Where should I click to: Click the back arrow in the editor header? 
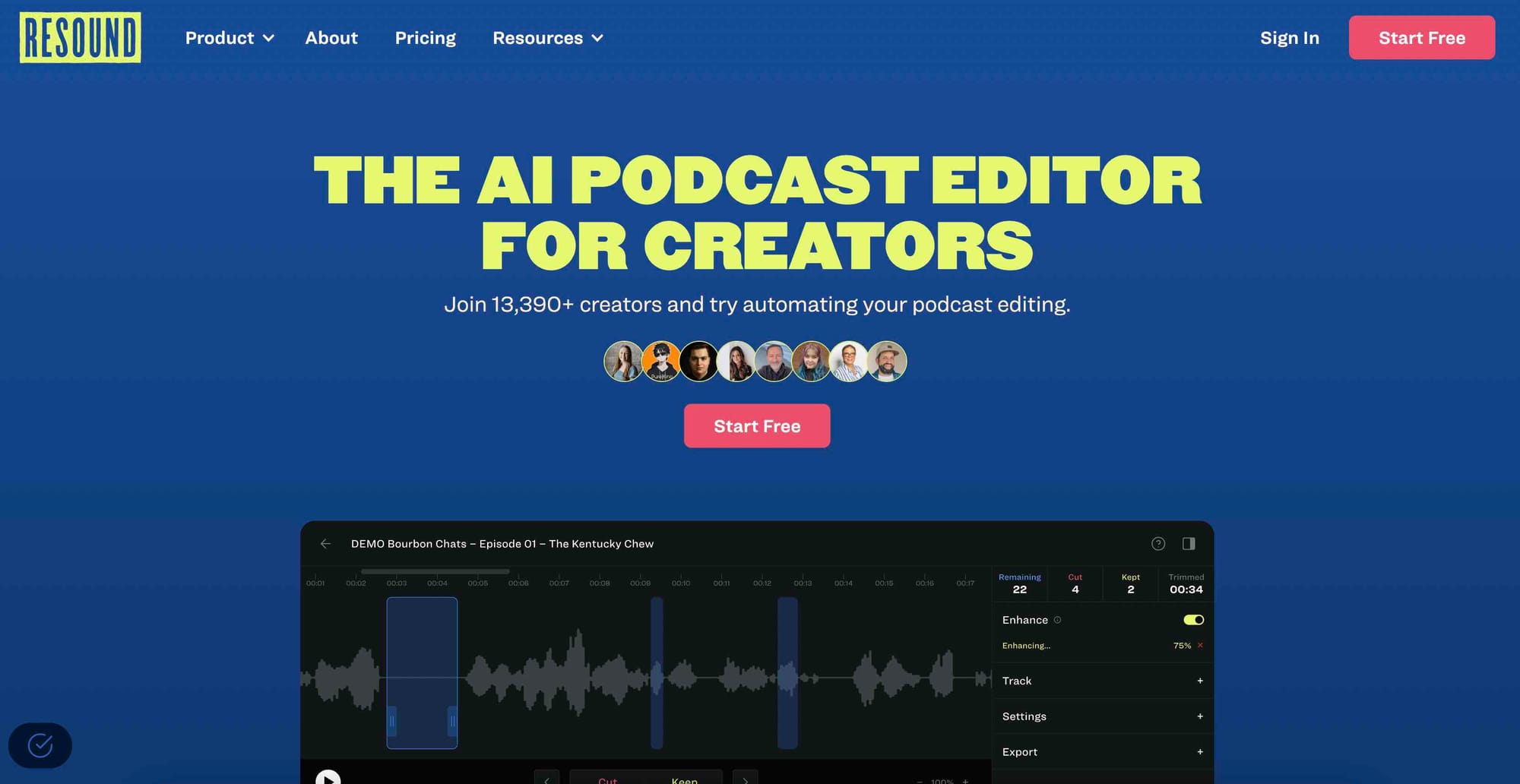coord(326,543)
